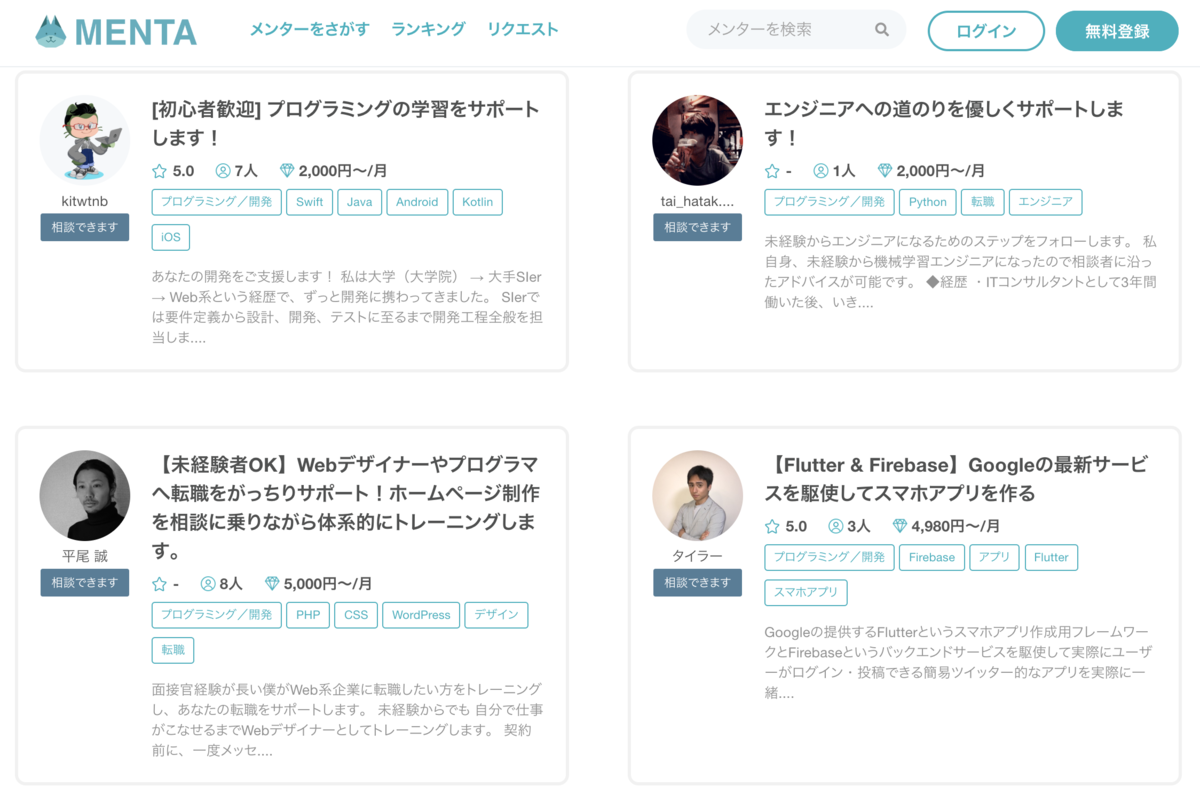Click the people icon showing 8人 on 平尾 誠's card
The width and height of the screenshot is (1200, 795).
click(x=207, y=583)
